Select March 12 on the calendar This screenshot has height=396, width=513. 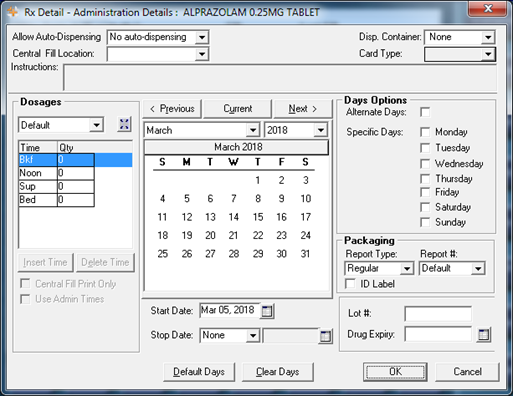pyautogui.click(x=187, y=217)
